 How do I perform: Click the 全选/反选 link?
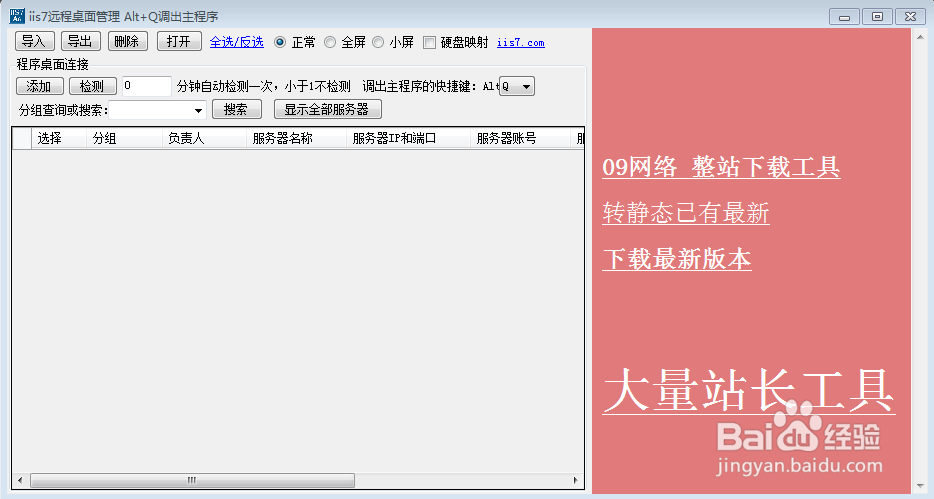[236, 42]
